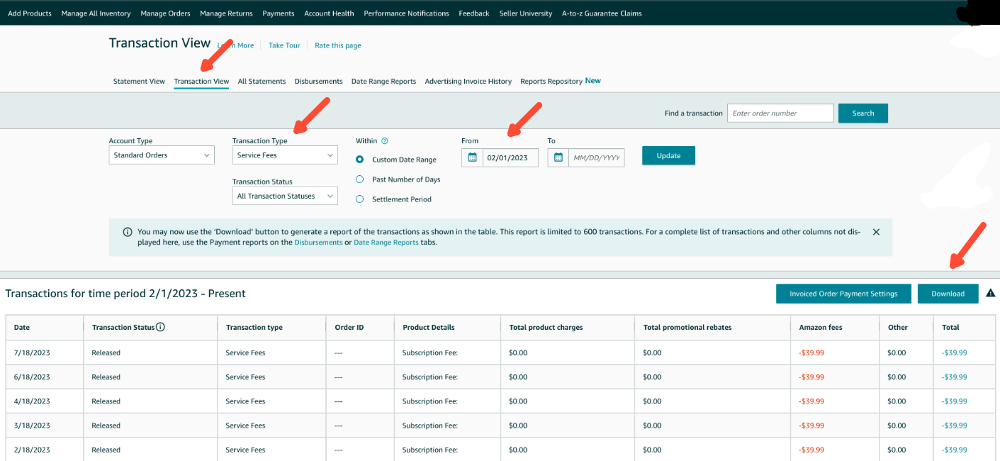
Task: Open Invoiced Order Payment Settings
Action: coord(843,294)
